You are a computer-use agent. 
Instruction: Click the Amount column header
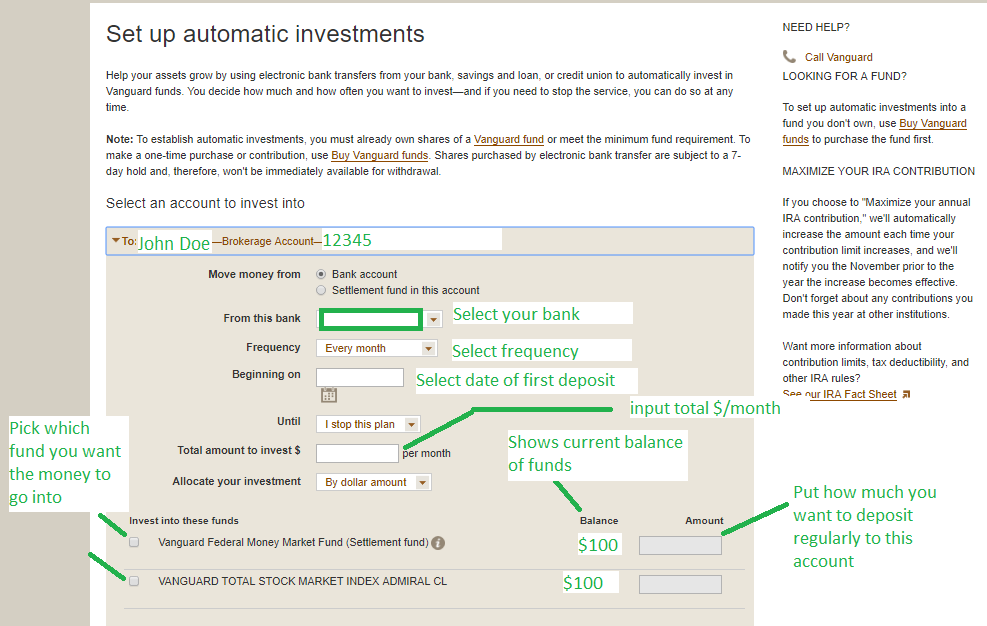[704, 521]
